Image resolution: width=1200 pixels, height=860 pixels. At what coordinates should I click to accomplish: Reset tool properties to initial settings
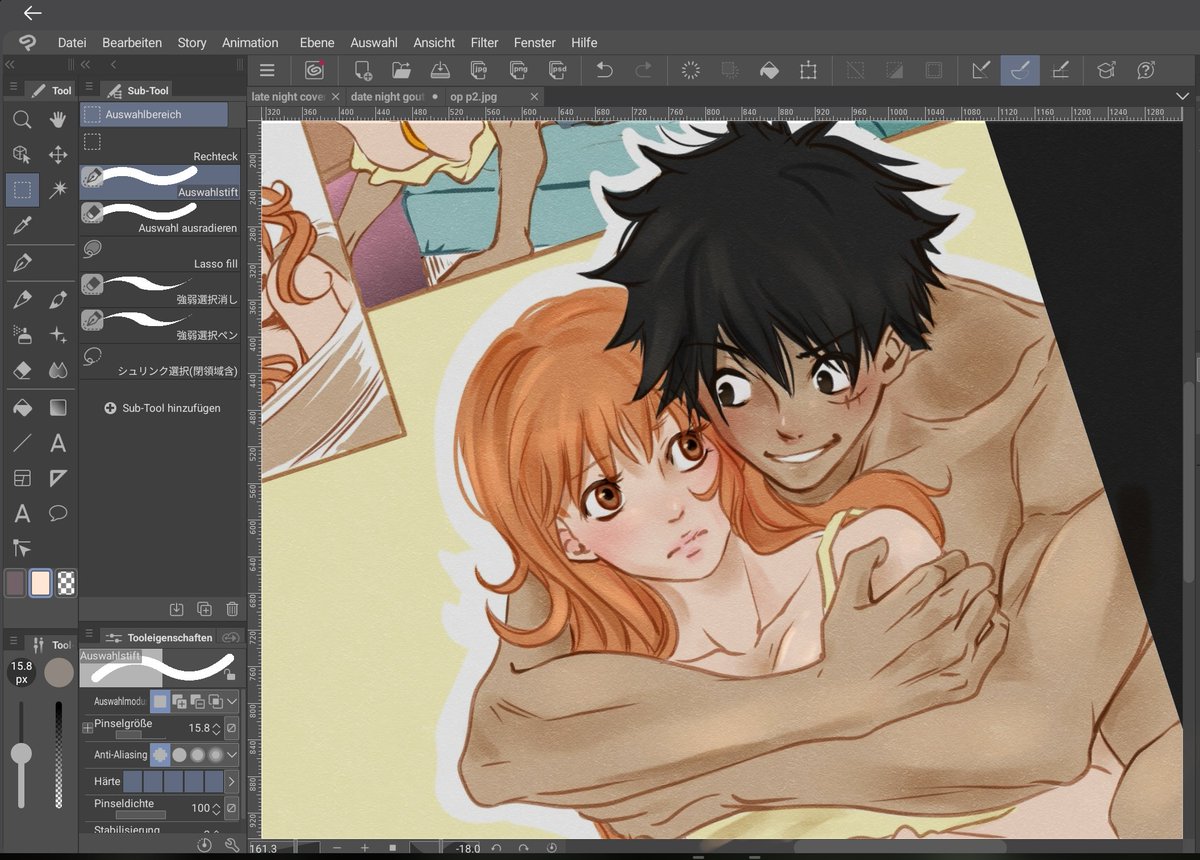pos(205,845)
